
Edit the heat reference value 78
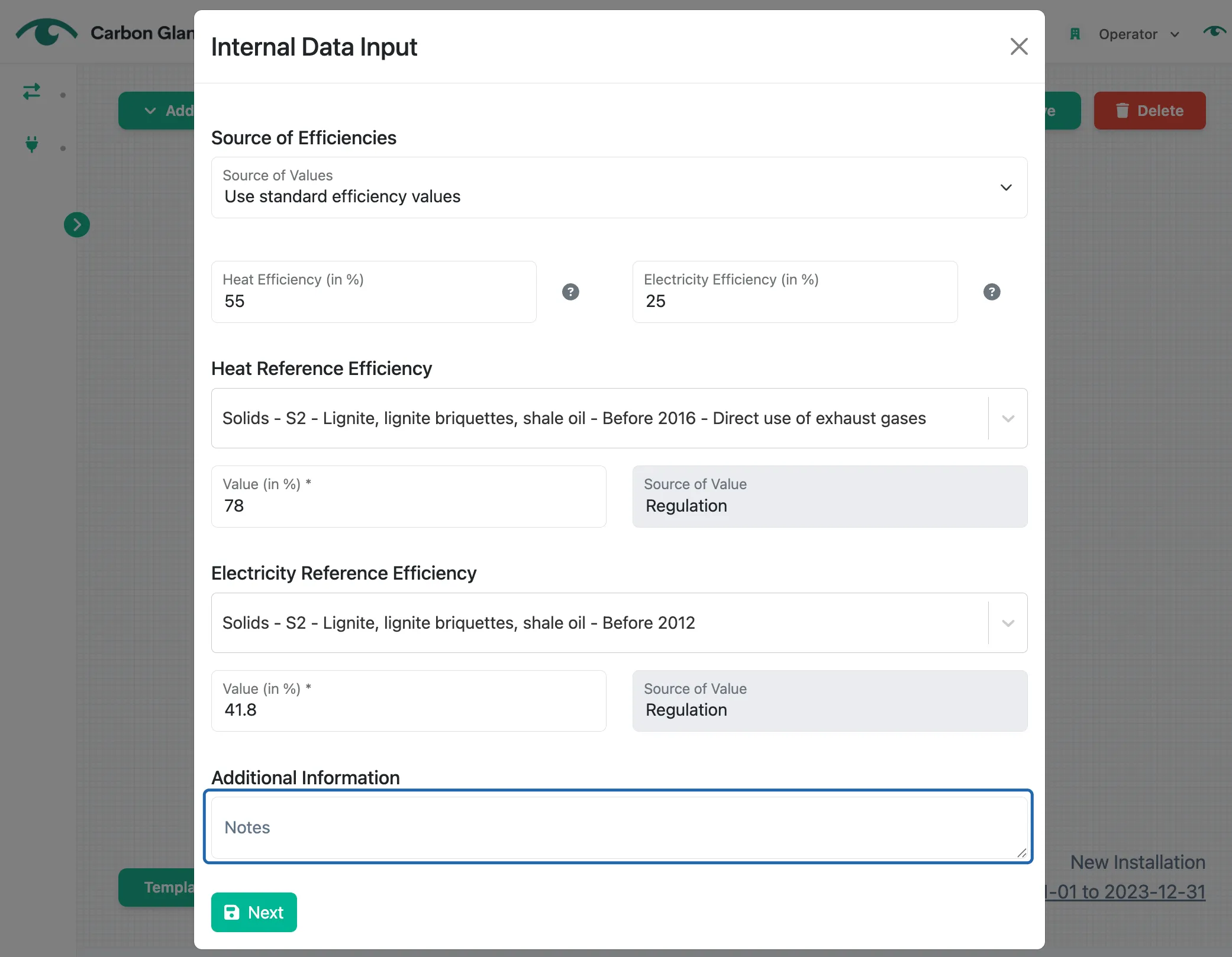pyautogui.click(x=408, y=496)
